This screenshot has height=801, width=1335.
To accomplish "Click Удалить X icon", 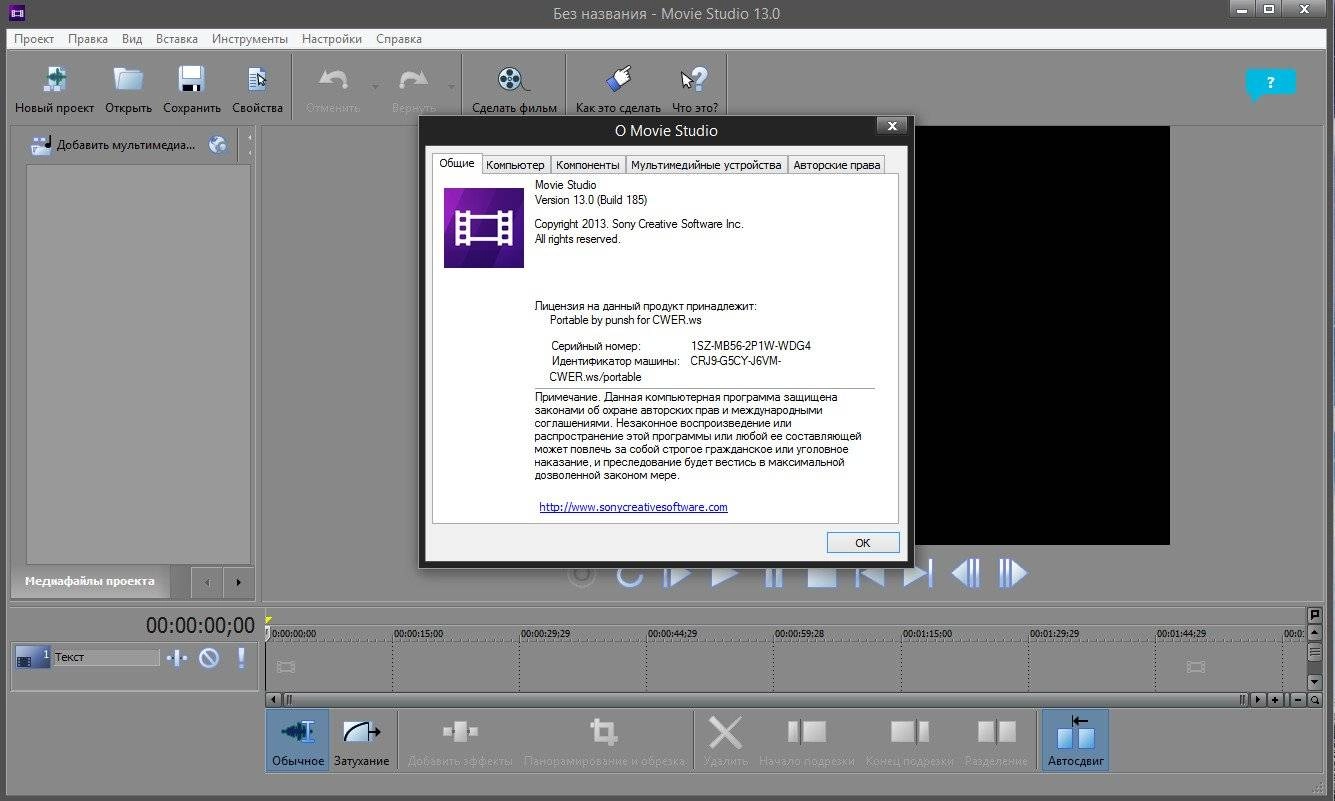I will (725, 741).
